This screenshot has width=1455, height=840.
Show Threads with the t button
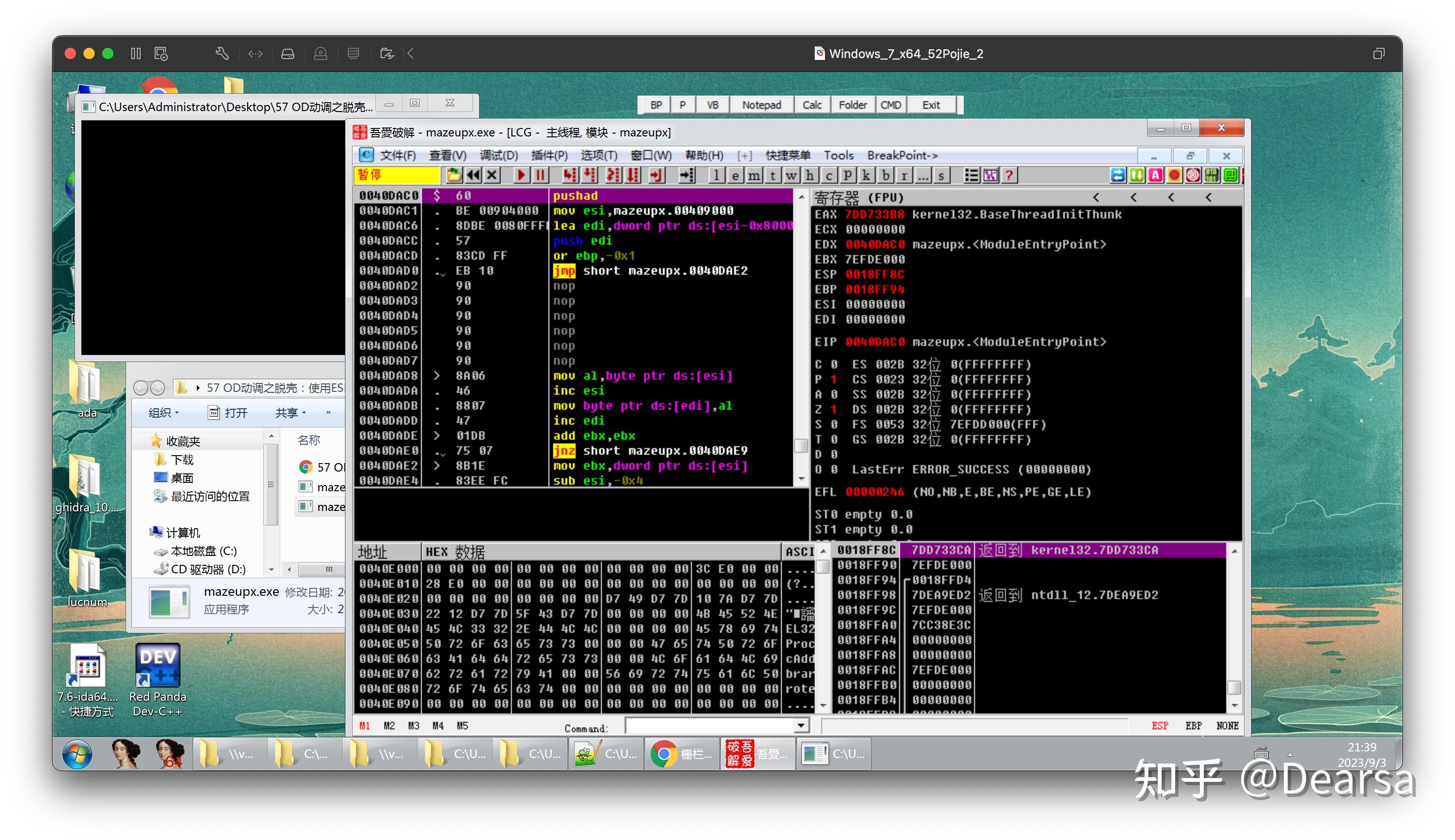click(x=772, y=175)
